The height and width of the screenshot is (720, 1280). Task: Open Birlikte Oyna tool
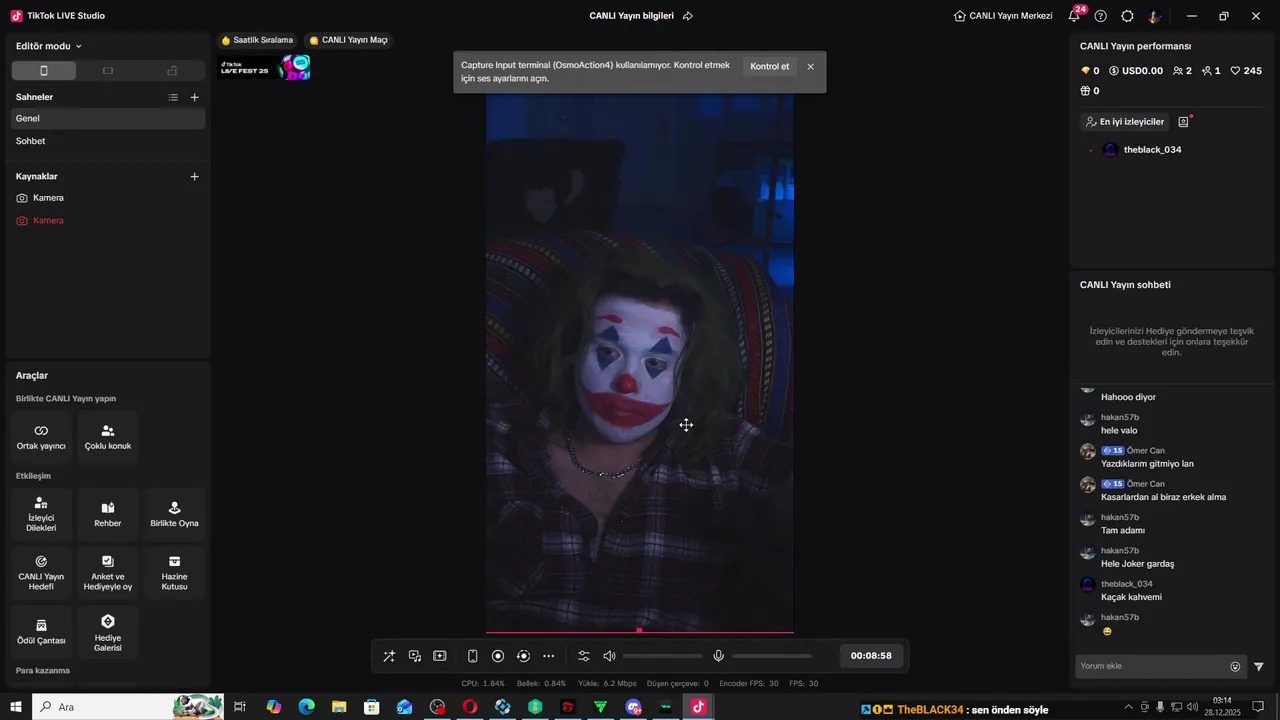(175, 514)
